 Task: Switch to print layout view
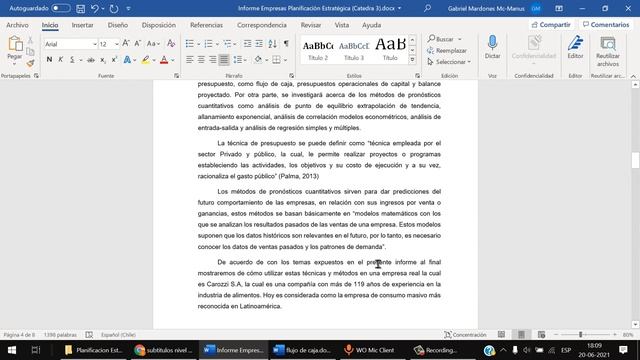pos(521,335)
